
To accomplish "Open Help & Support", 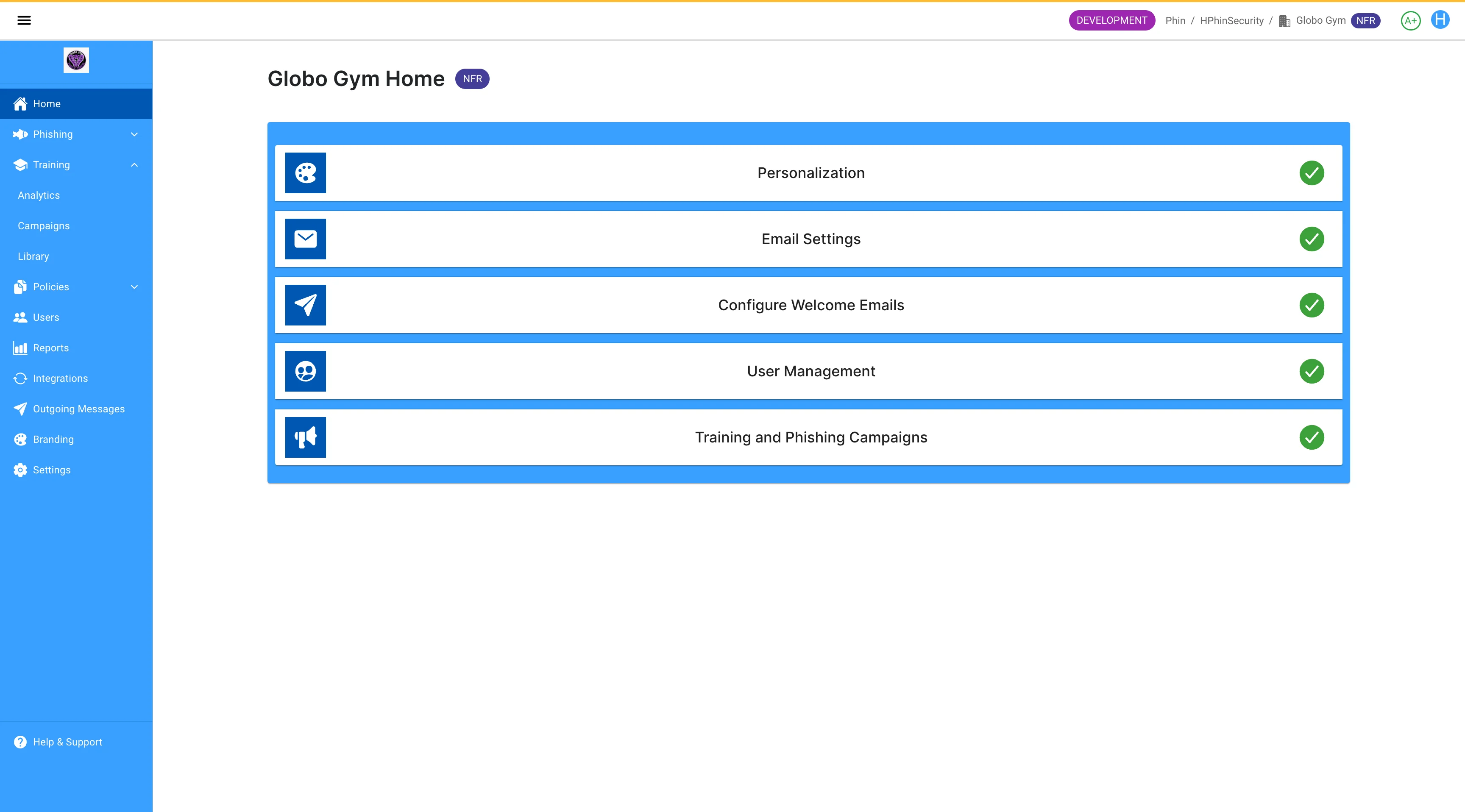I will [67, 742].
